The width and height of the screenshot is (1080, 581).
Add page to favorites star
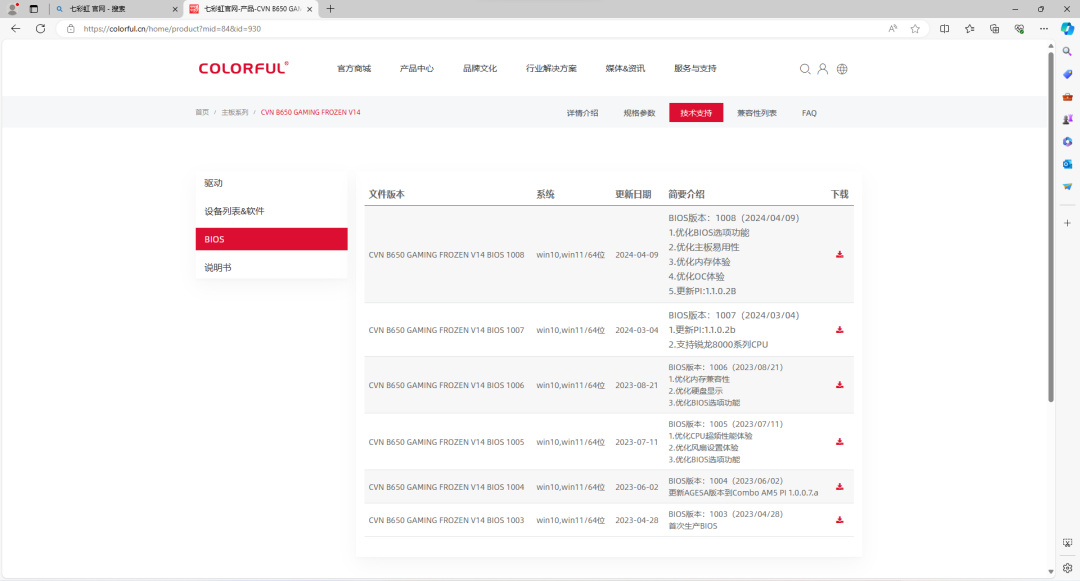click(x=915, y=29)
